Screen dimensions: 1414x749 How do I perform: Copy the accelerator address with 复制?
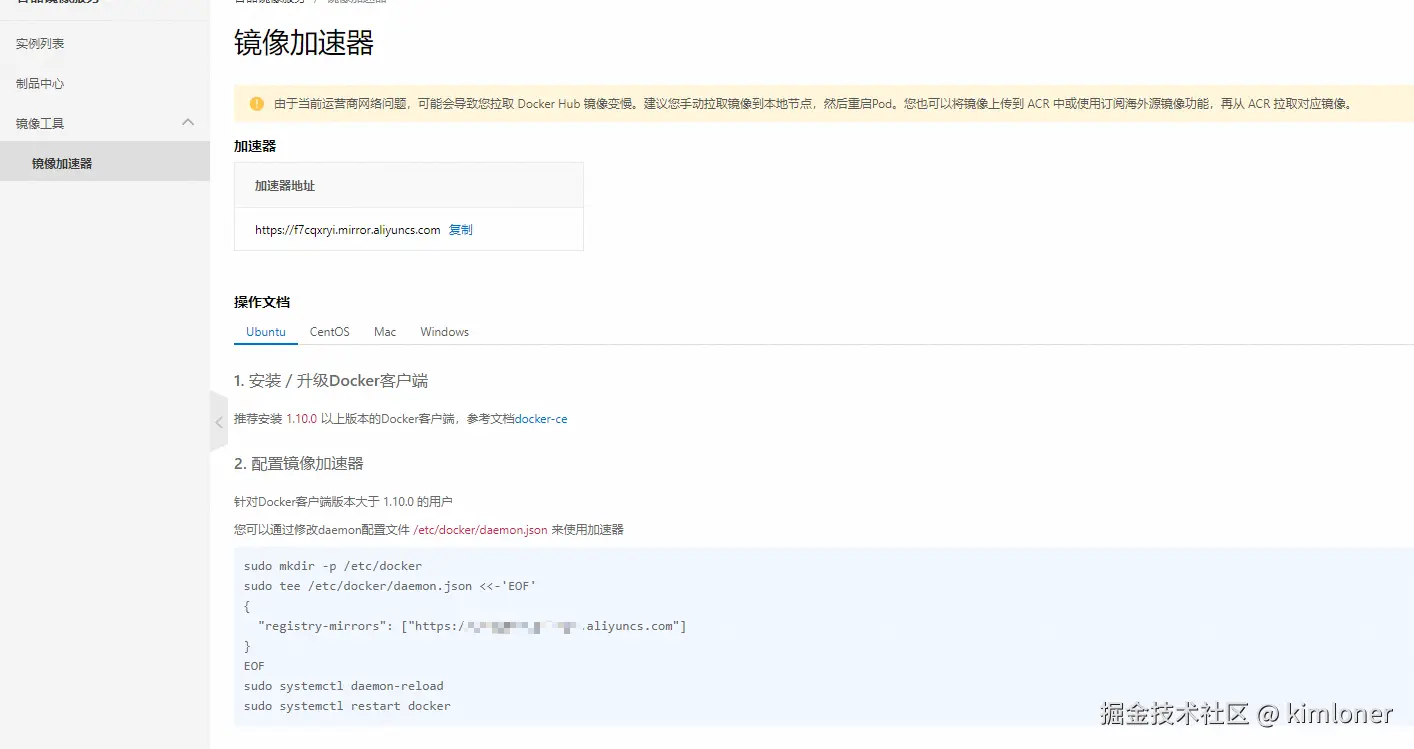click(x=460, y=229)
